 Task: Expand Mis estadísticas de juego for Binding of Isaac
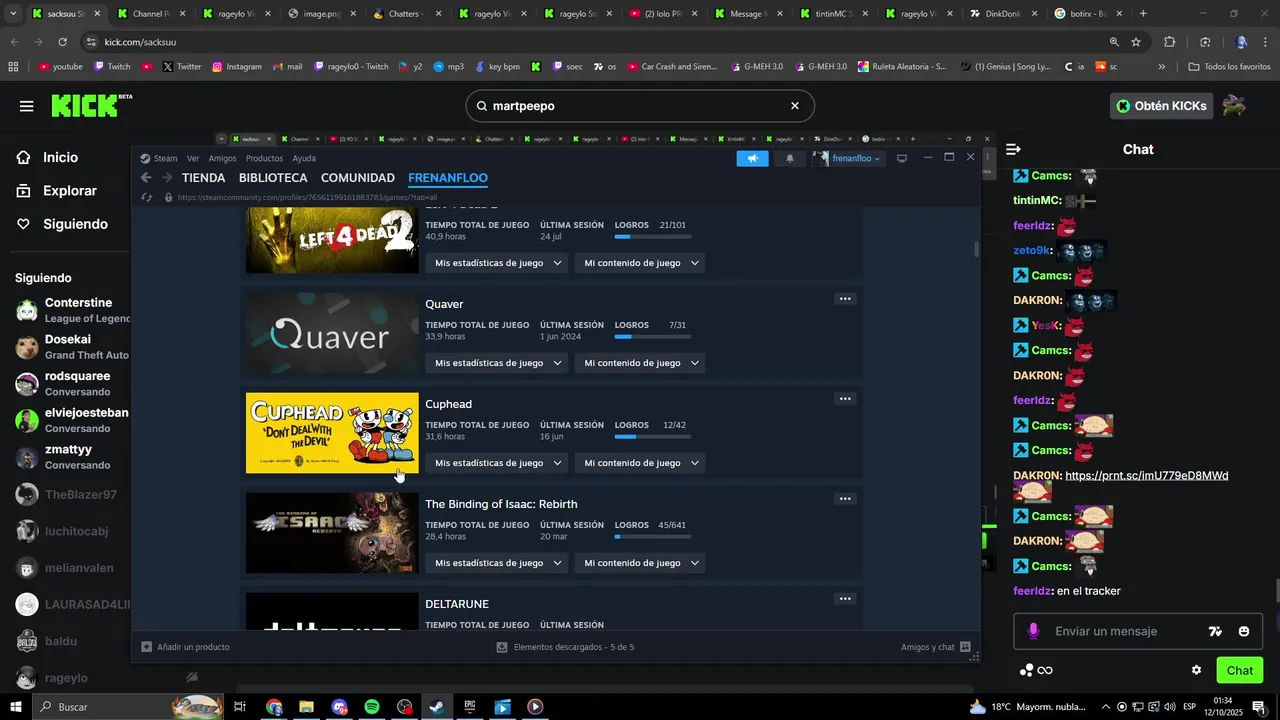pyautogui.click(x=496, y=563)
